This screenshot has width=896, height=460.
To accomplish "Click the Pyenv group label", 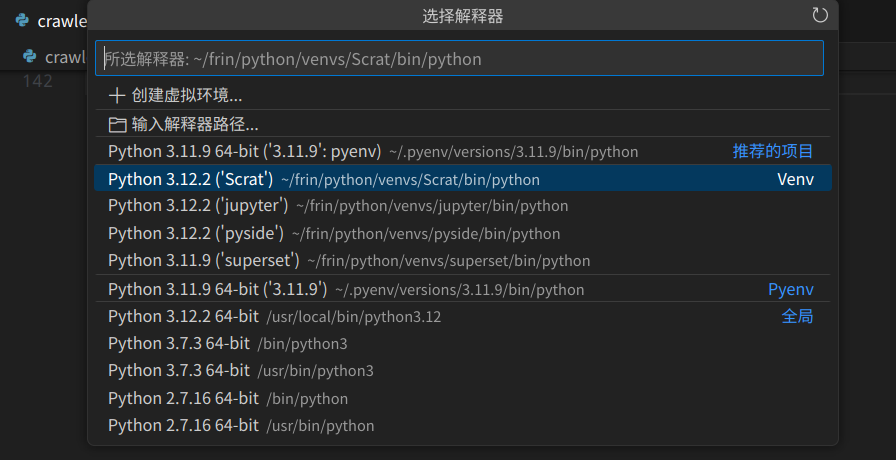I will (791, 289).
